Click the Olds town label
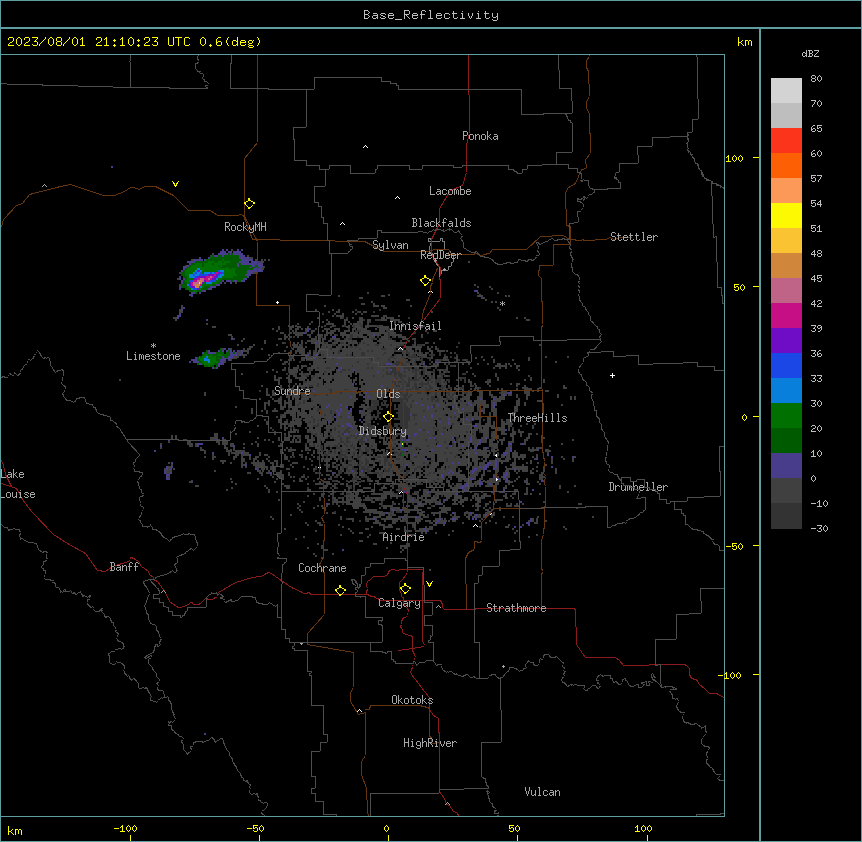 (x=388, y=394)
